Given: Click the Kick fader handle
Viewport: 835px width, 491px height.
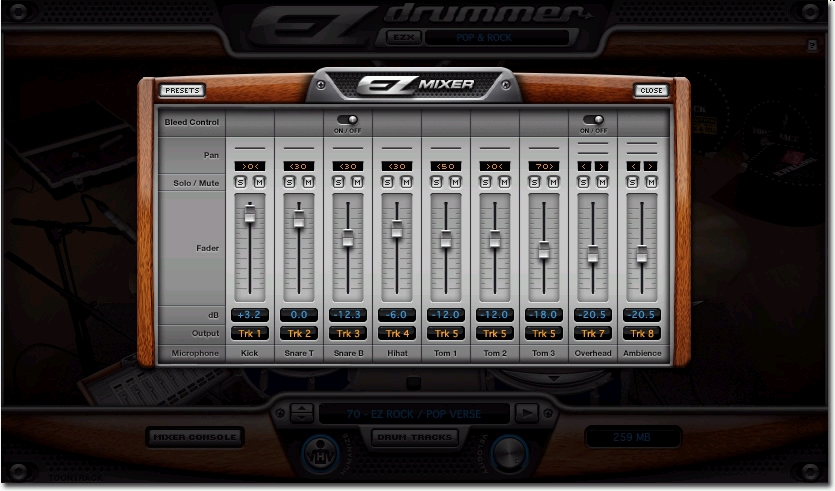Looking at the screenshot, I should coord(250,212).
